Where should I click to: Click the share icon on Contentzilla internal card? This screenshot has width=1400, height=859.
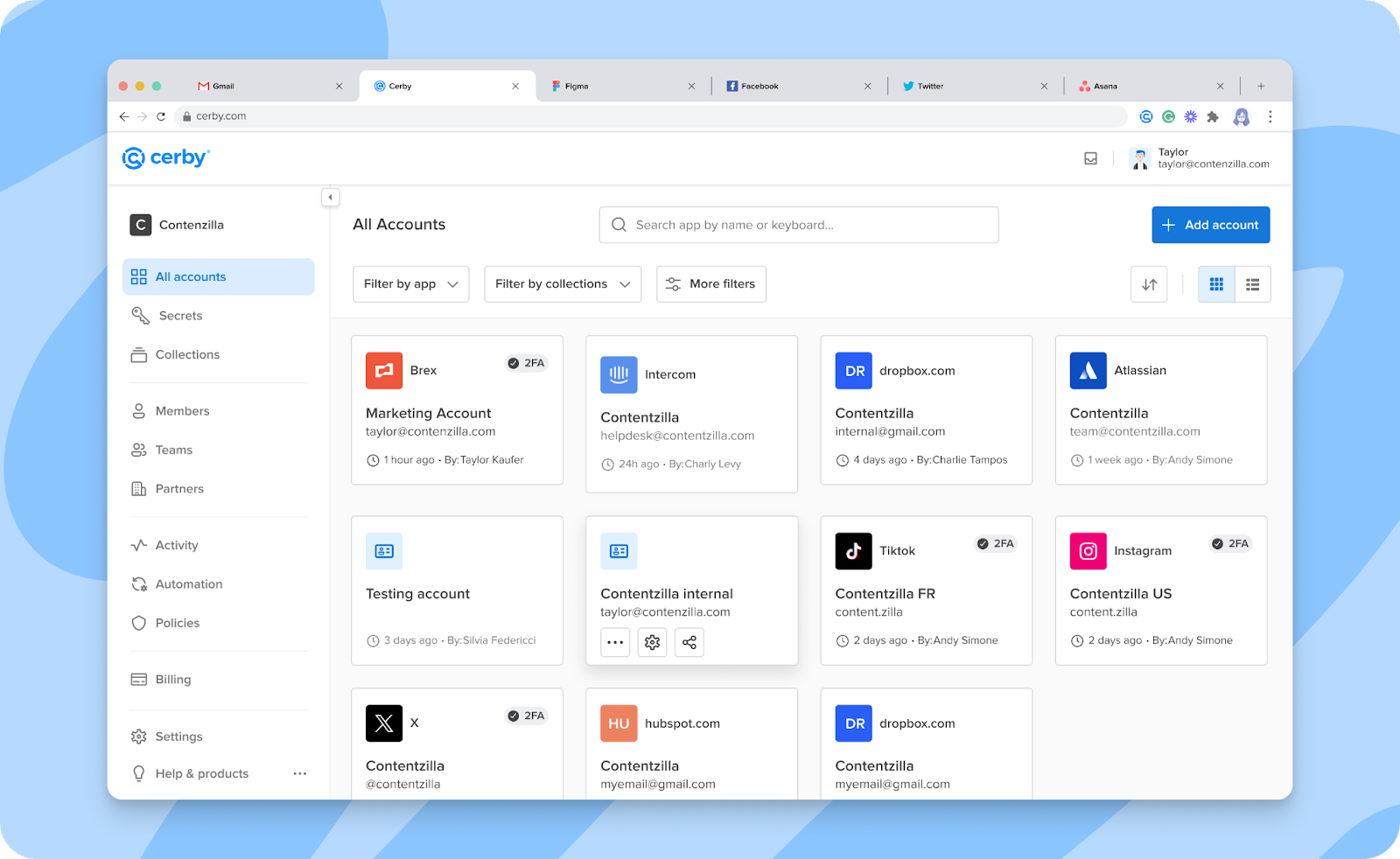(689, 642)
